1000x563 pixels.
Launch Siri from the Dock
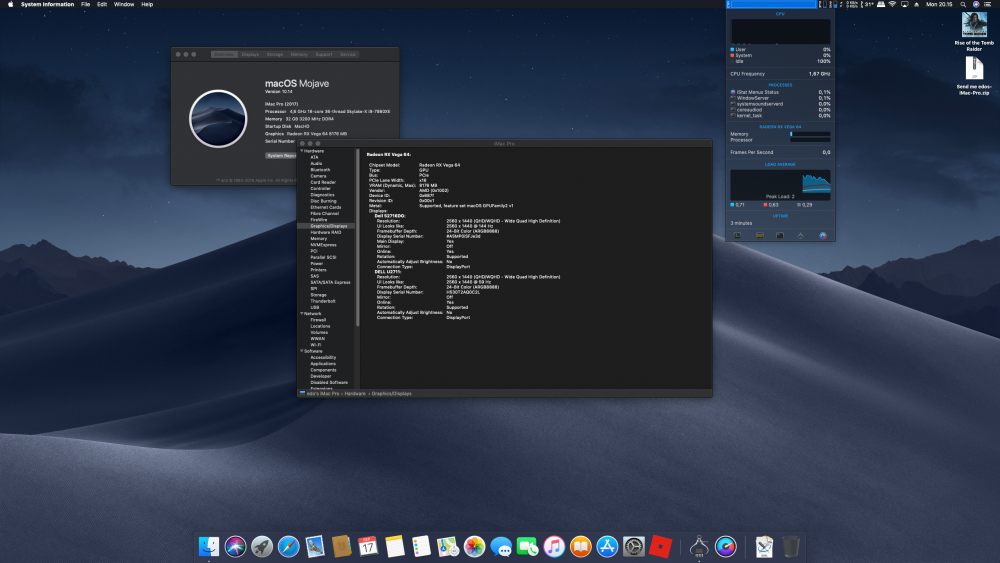[x=235, y=546]
